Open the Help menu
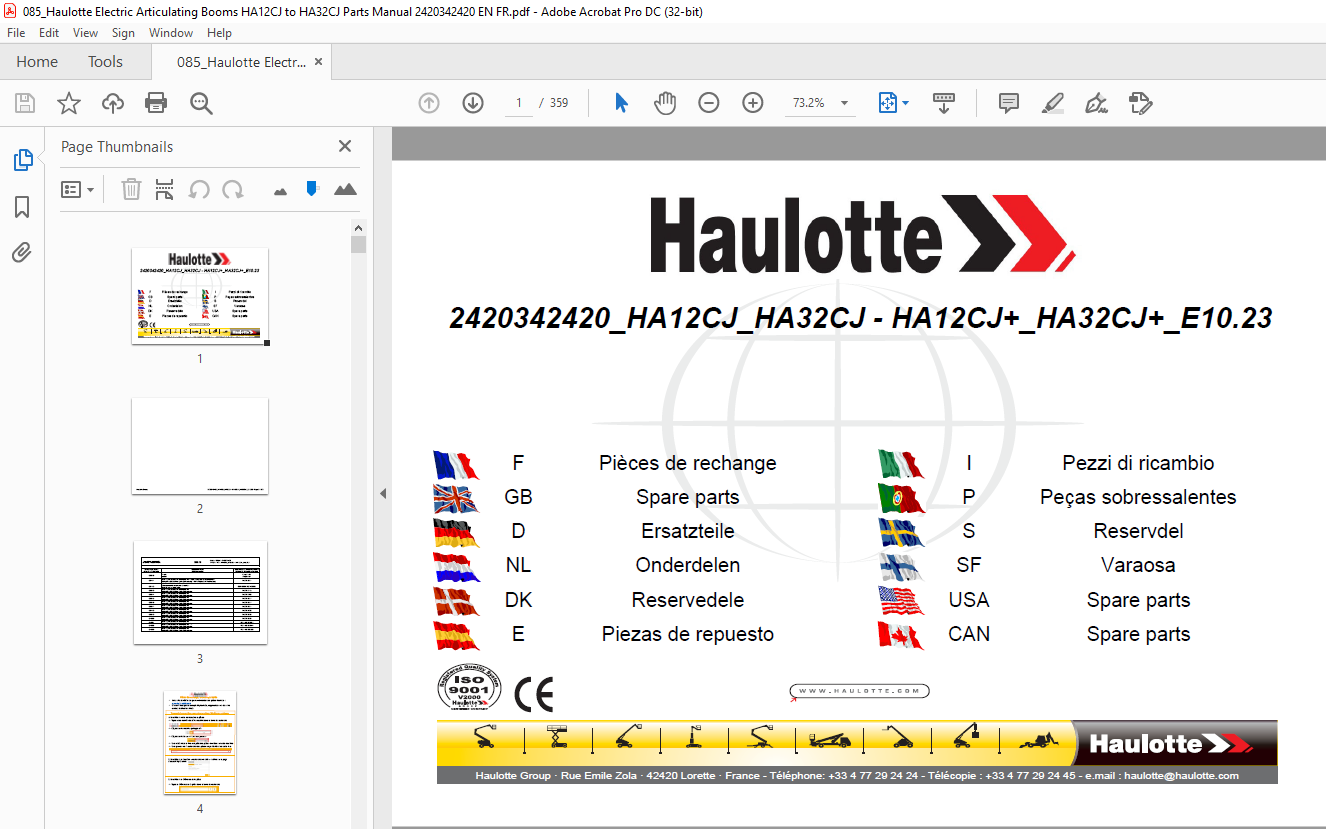This screenshot has width=1326, height=829. point(219,33)
